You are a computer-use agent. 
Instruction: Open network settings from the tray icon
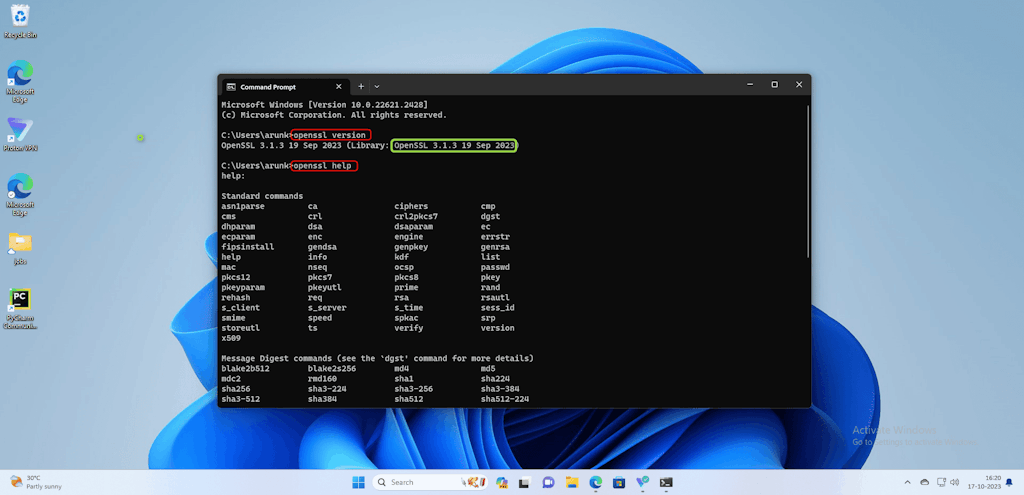pyautogui.click(x=940, y=483)
